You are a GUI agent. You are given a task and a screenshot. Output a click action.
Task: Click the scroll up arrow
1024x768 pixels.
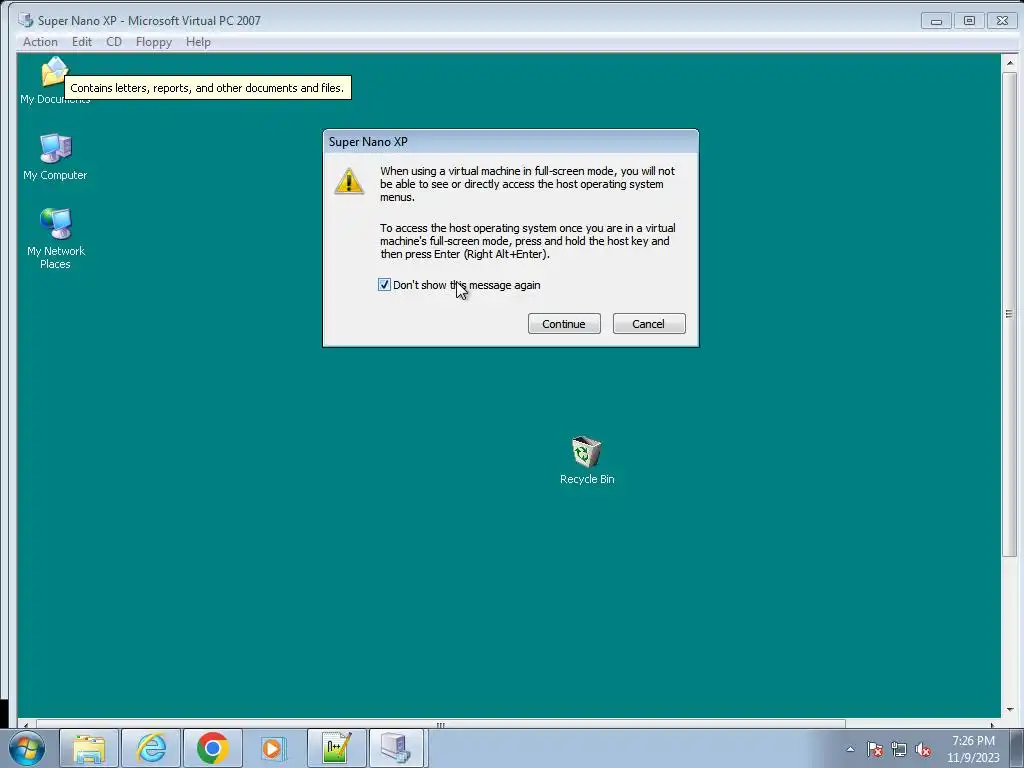tap(1010, 63)
